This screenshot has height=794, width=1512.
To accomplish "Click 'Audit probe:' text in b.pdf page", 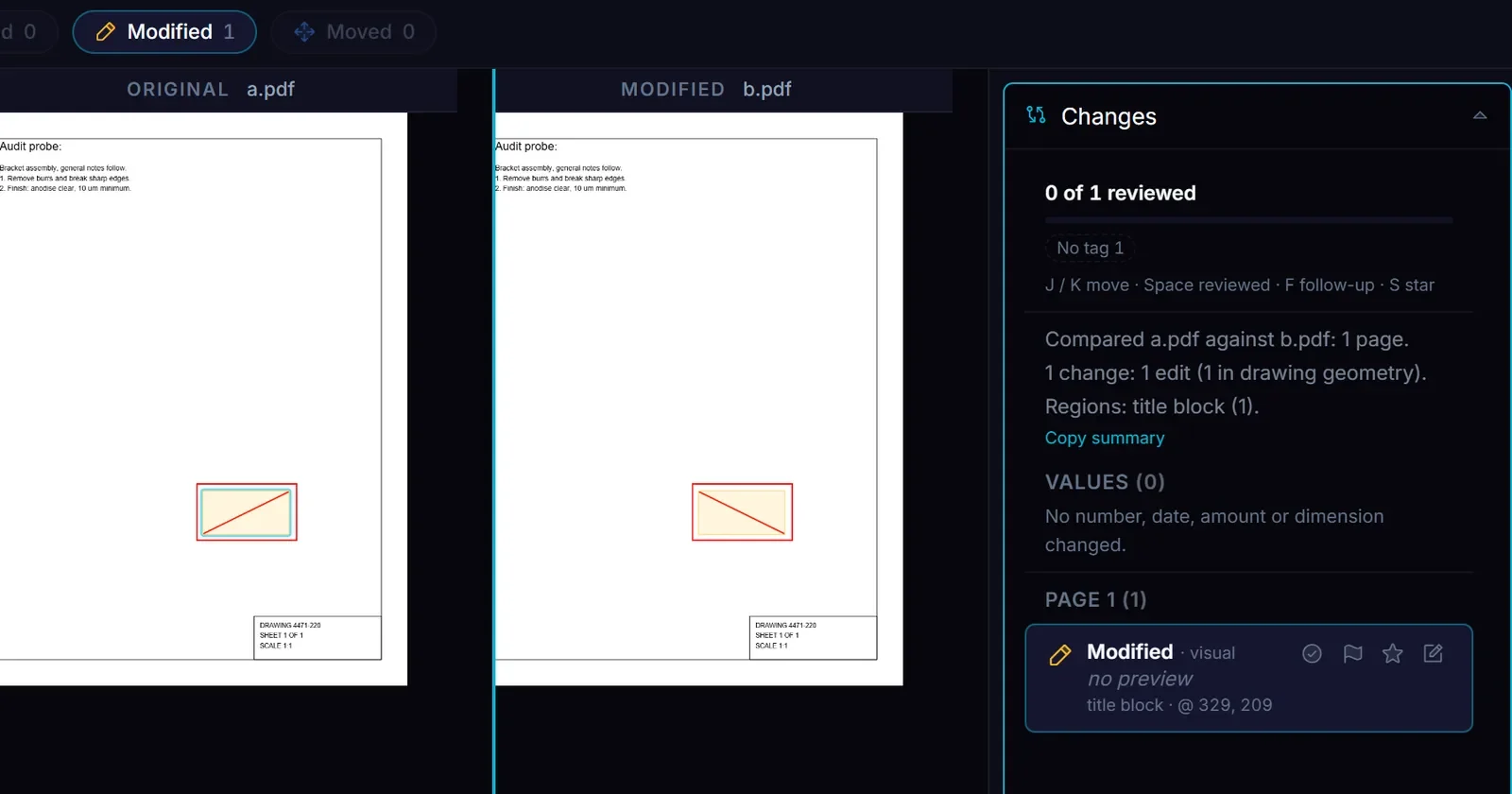I will 526,147.
